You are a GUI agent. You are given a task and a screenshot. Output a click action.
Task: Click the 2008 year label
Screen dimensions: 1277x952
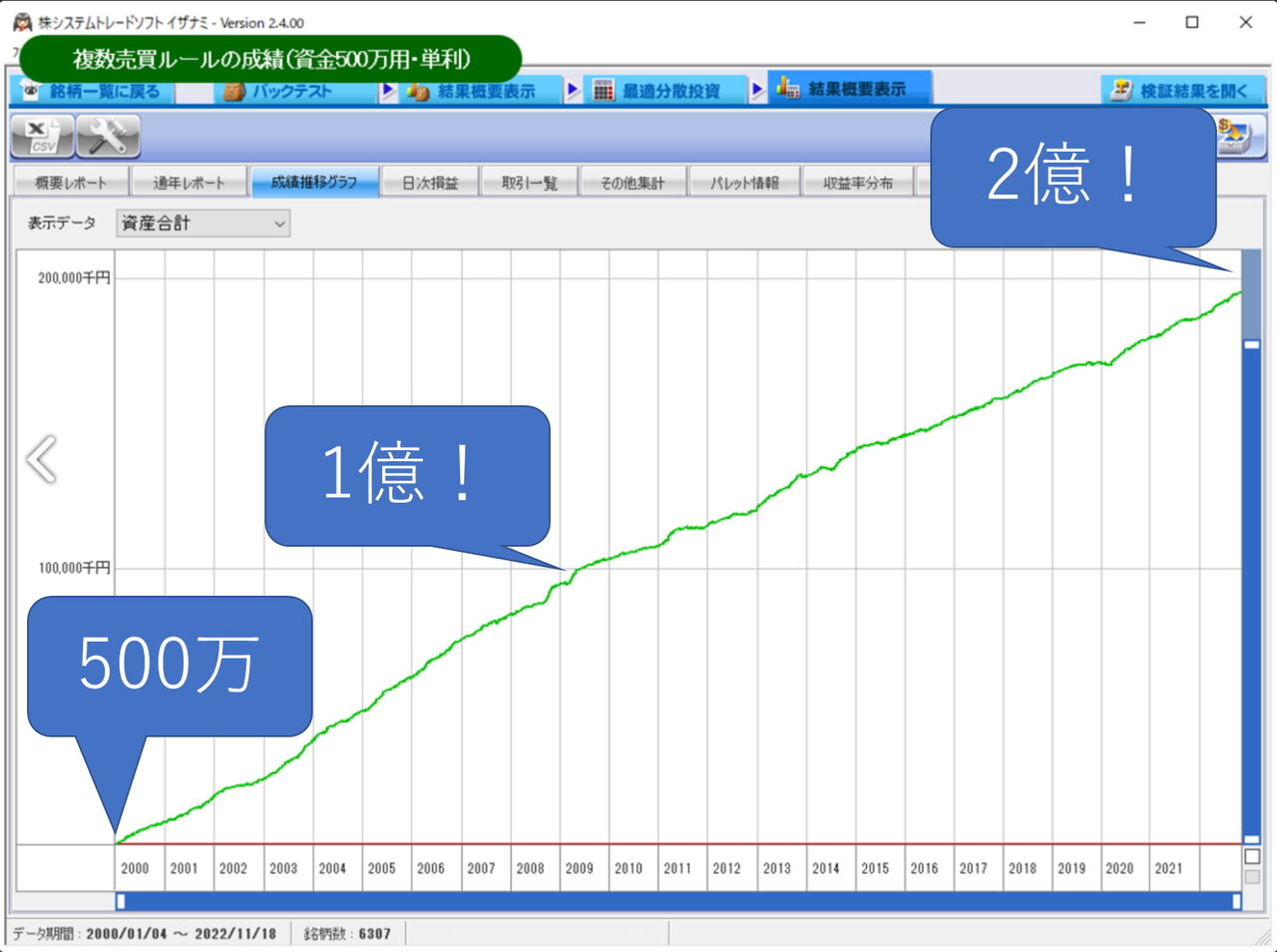click(x=530, y=868)
